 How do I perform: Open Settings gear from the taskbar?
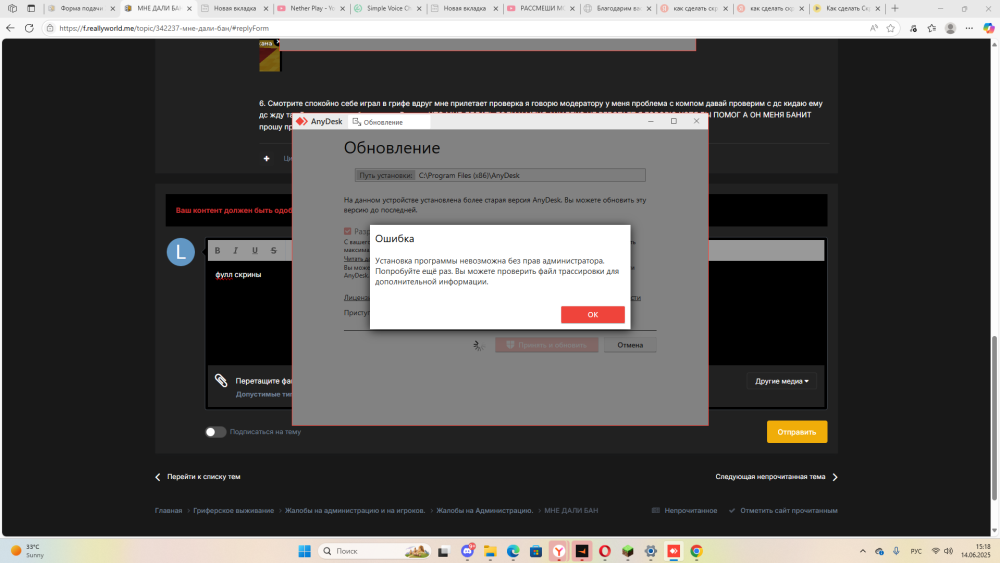[x=651, y=551]
